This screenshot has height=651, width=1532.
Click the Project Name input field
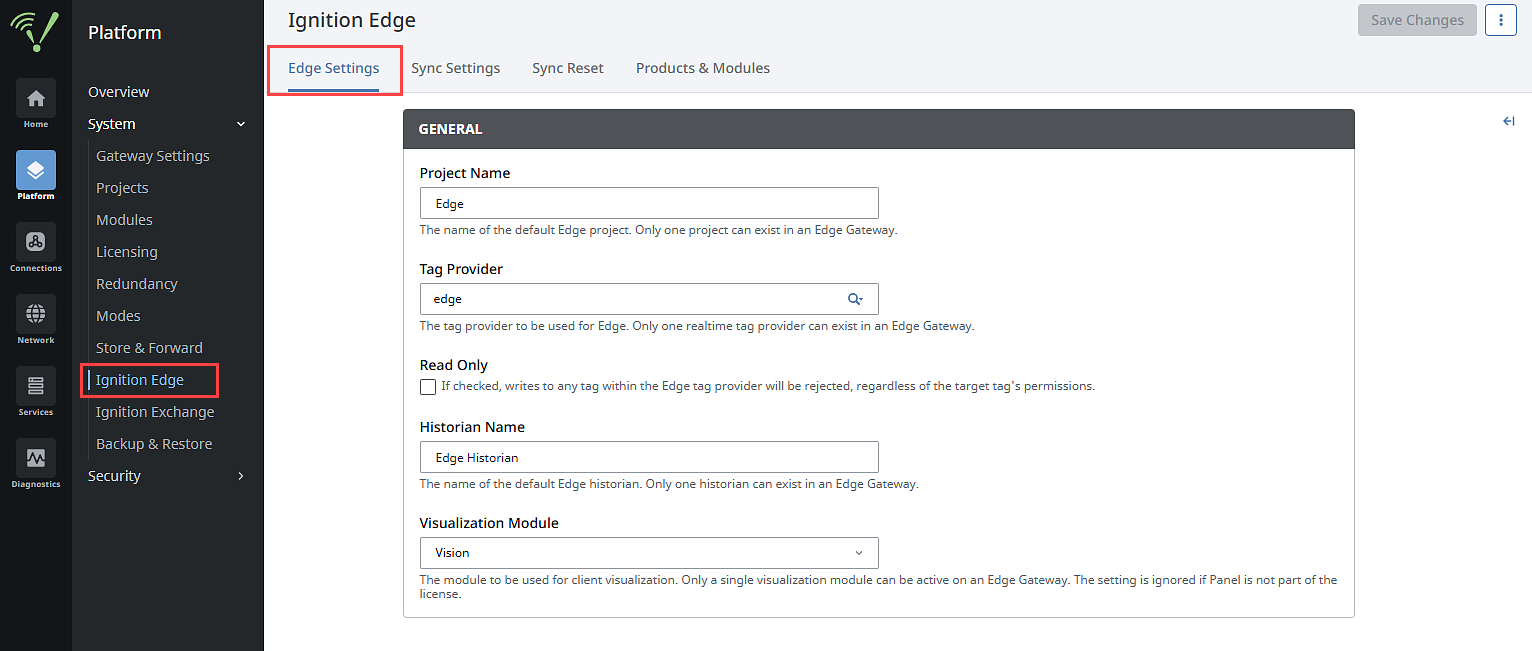pyautogui.click(x=649, y=203)
